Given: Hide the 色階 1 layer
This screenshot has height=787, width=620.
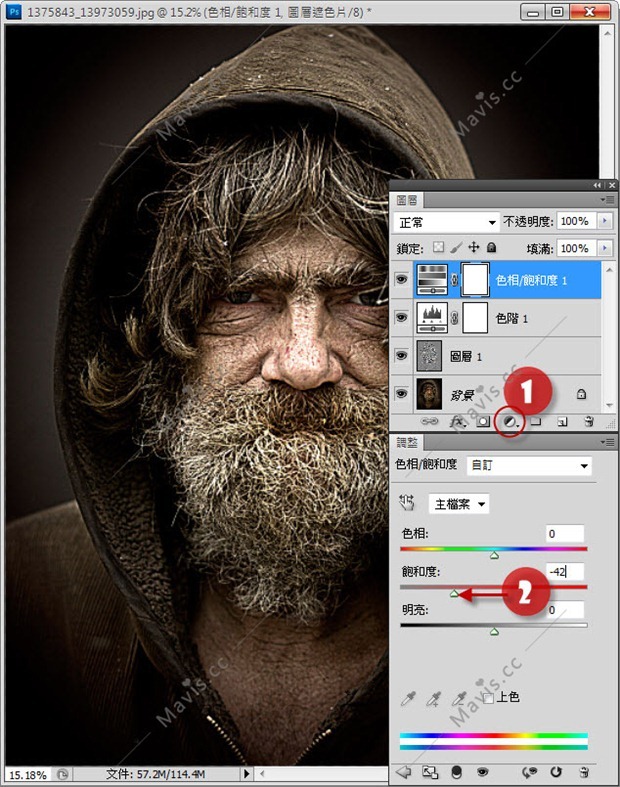Looking at the screenshot, I should [401, 317].
